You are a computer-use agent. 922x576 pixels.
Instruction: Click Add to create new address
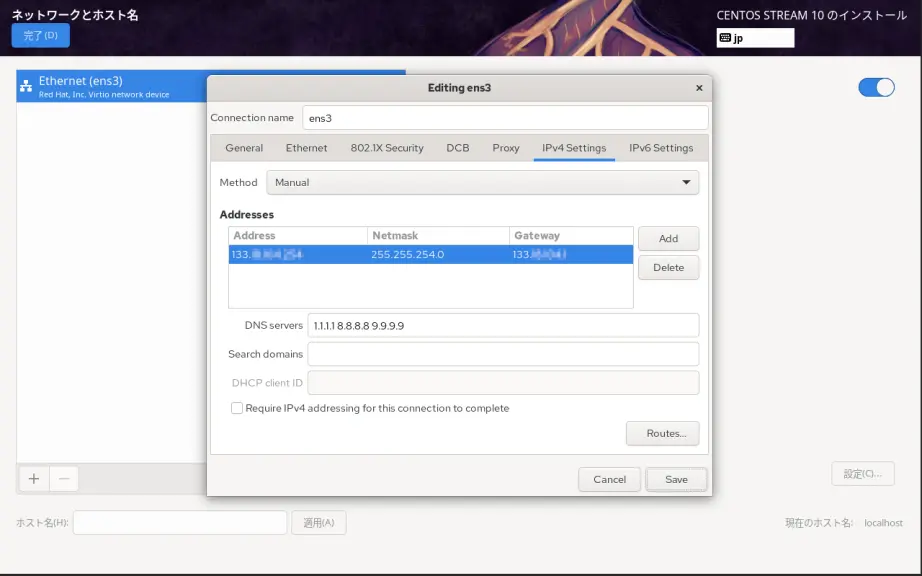[x=669, y=239]
